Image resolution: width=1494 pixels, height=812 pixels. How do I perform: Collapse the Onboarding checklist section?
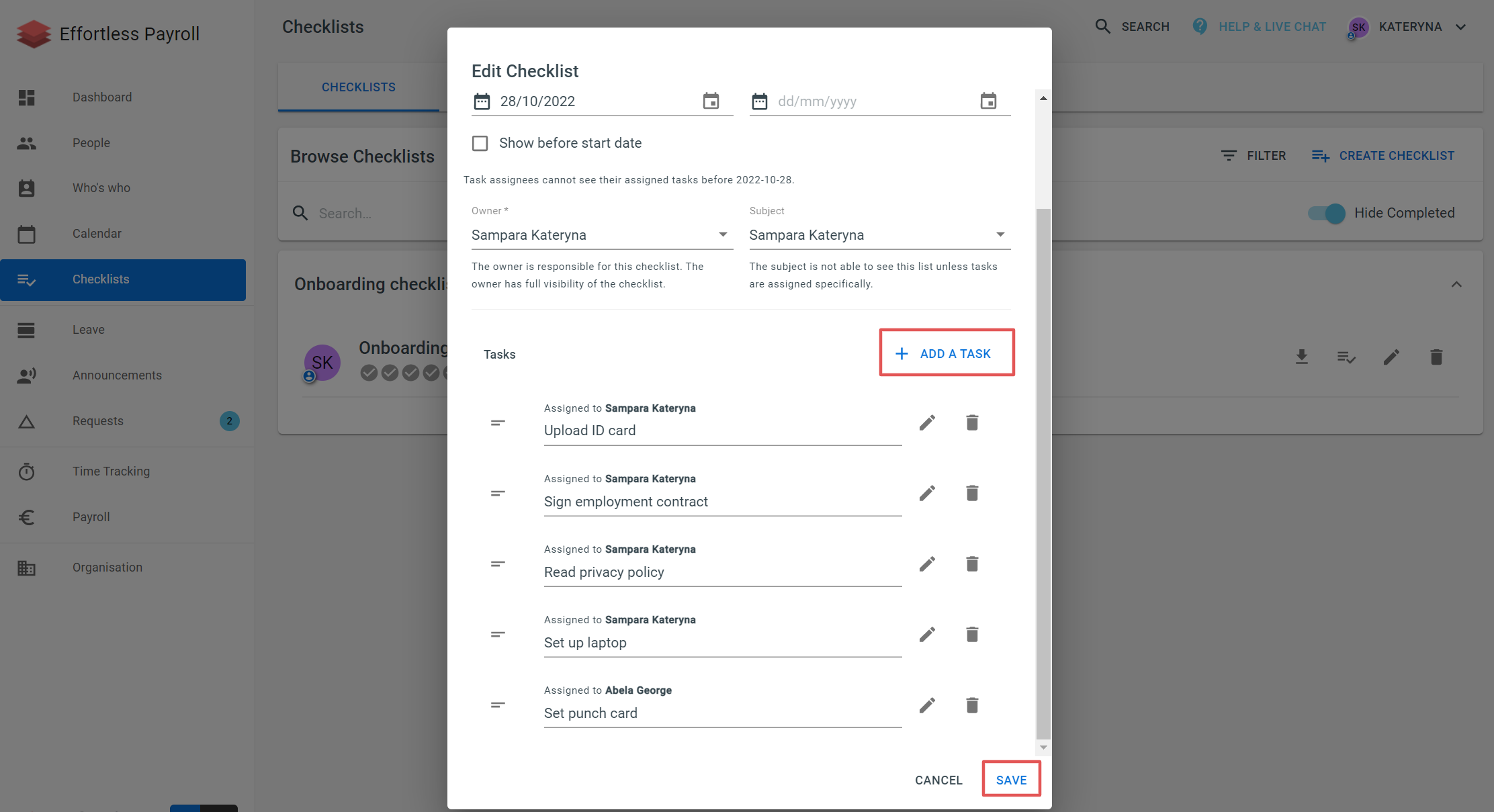tap(1456, 284)
